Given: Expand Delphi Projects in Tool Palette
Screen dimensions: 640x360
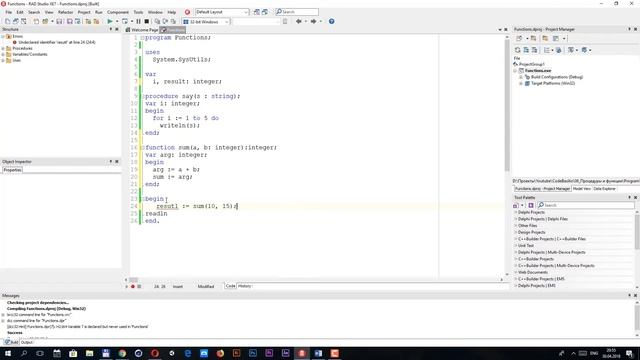Looking at the screenshot, I should pos(516,212).
